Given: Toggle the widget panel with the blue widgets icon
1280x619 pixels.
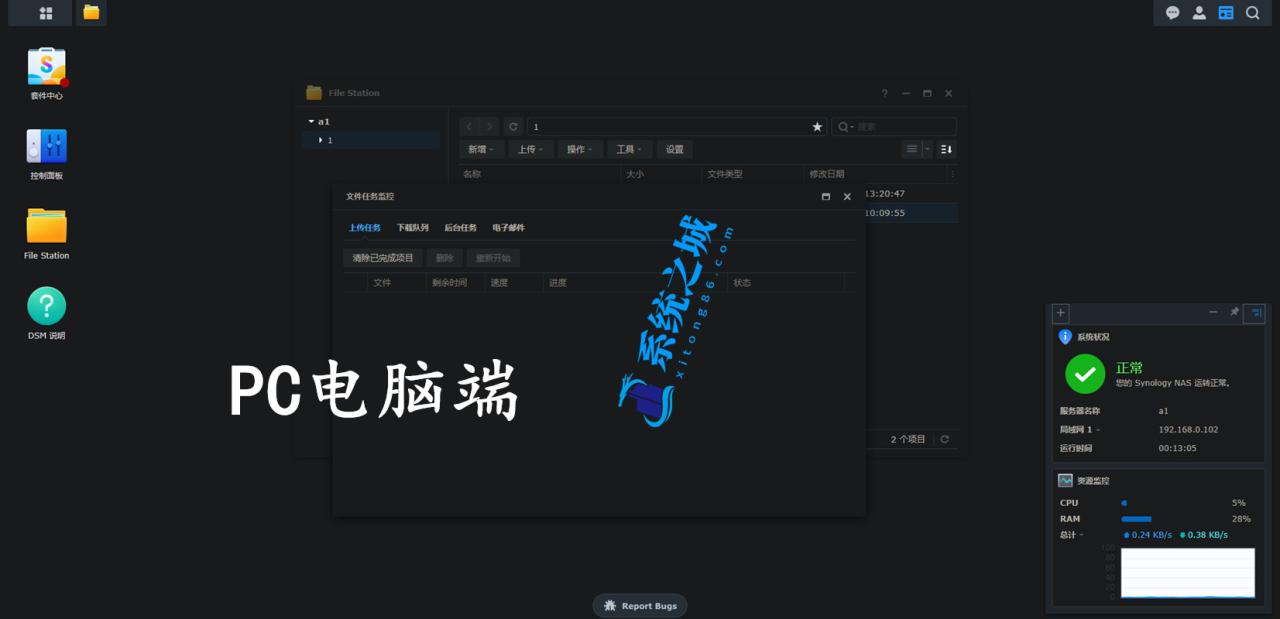Looking at the screenshot, I should click(1226, 12).
